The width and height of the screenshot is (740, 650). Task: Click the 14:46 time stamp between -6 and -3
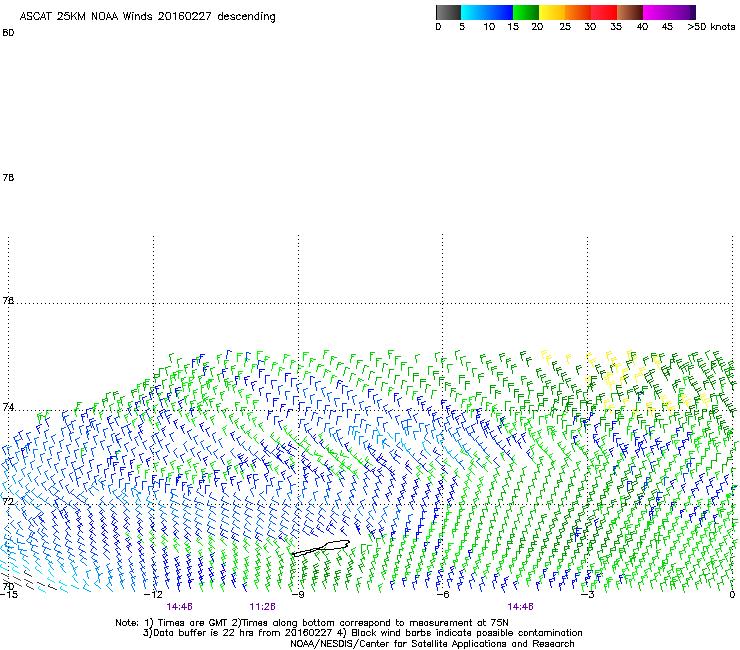(521, 607)
